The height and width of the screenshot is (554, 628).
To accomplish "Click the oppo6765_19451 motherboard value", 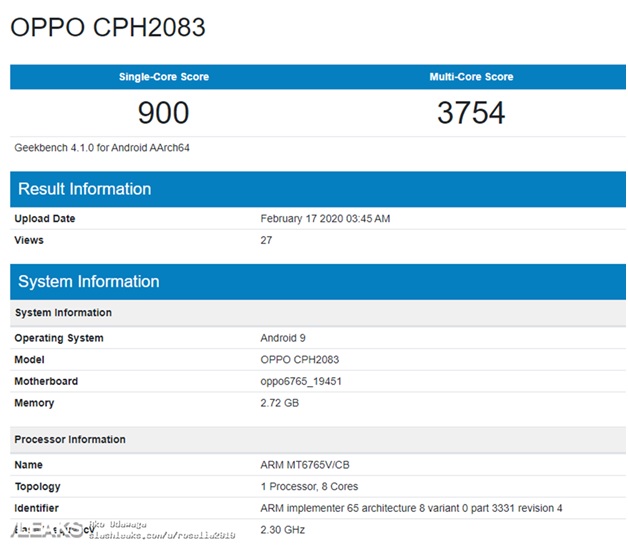I will [x=301, y=381].
